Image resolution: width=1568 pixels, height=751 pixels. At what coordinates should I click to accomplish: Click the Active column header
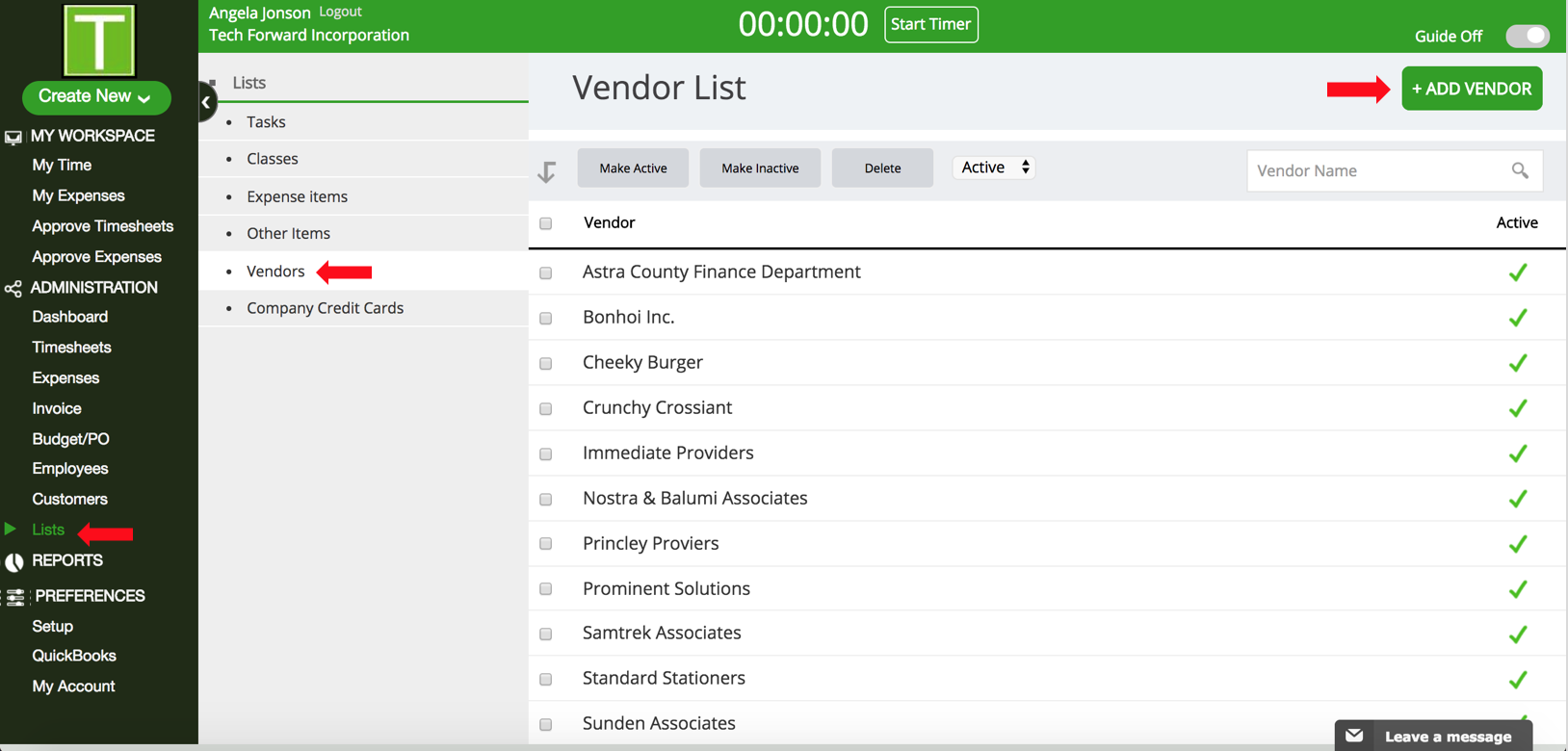[1517, 222]
